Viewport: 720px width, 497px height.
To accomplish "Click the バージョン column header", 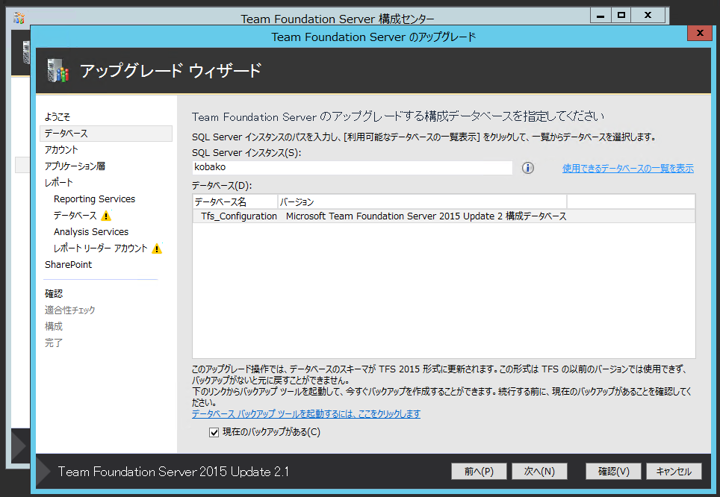I will [x=422, y=202].
